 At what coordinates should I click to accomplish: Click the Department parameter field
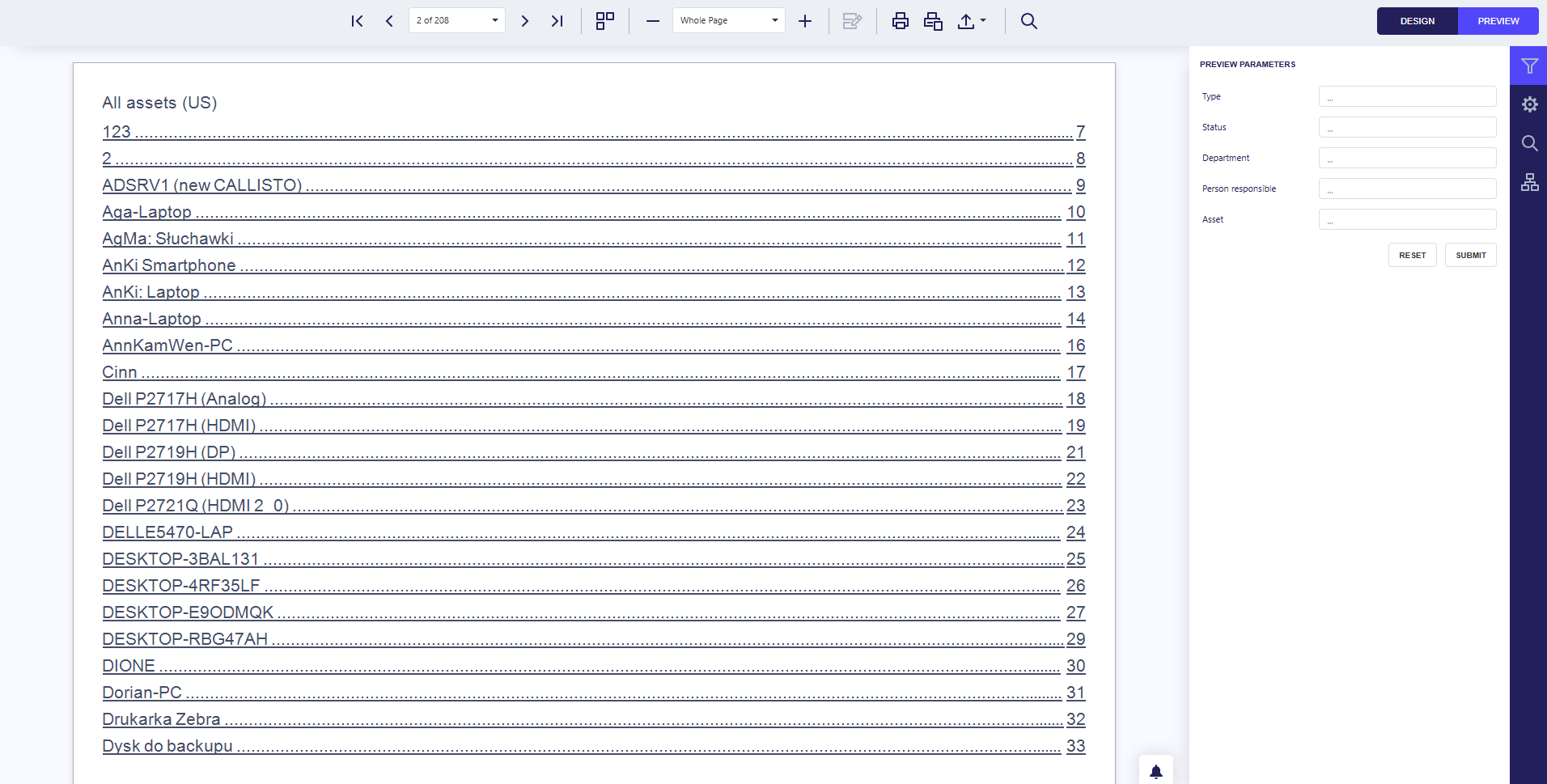(x=1407, y=159)
